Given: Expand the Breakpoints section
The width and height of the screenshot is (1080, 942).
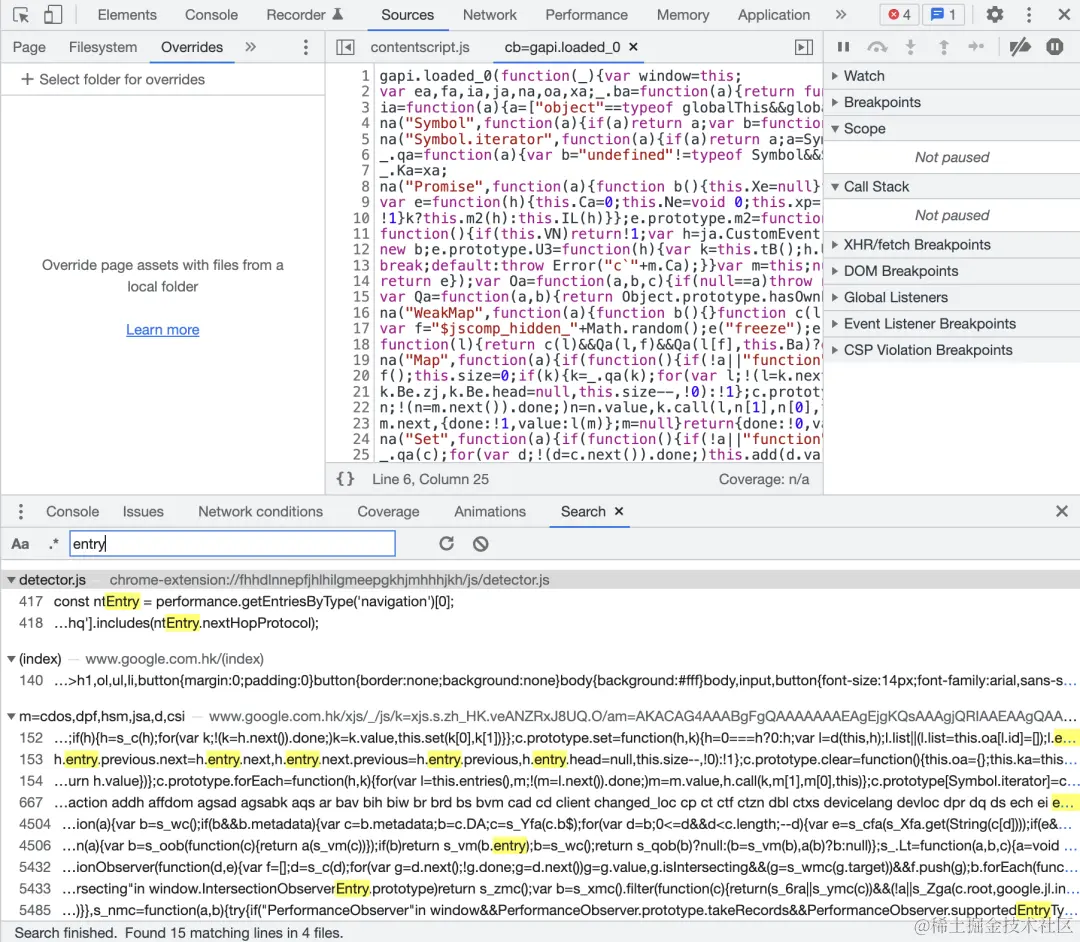Looking at the screenshot, I should coord(951,102).
